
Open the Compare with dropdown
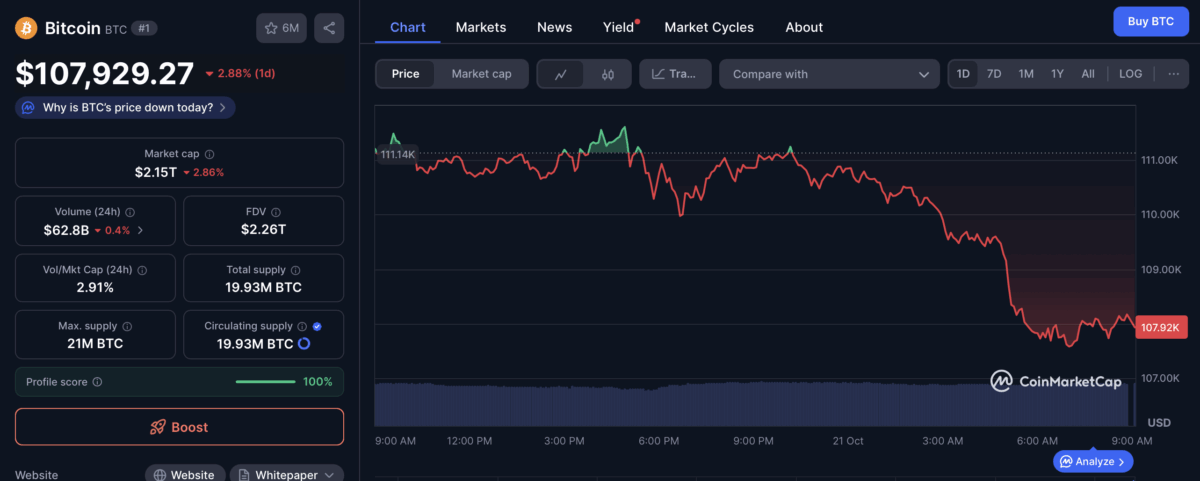coord(828,74)
